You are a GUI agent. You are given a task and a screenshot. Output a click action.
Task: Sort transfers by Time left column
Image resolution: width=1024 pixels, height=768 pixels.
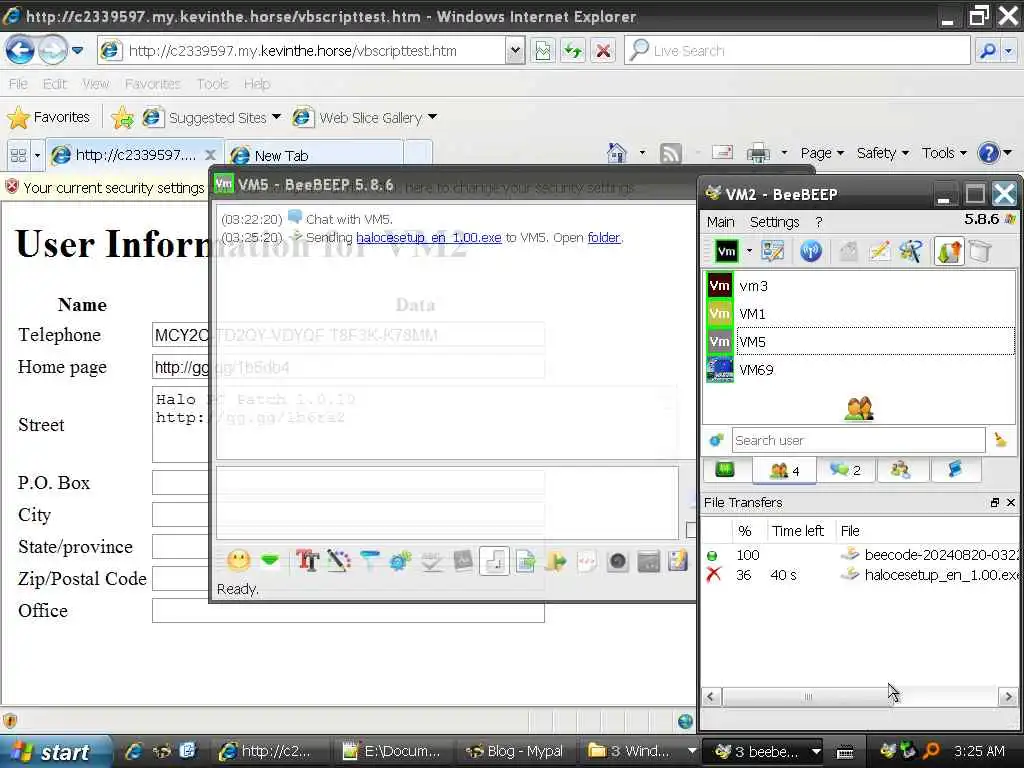(x=798, y=530)
